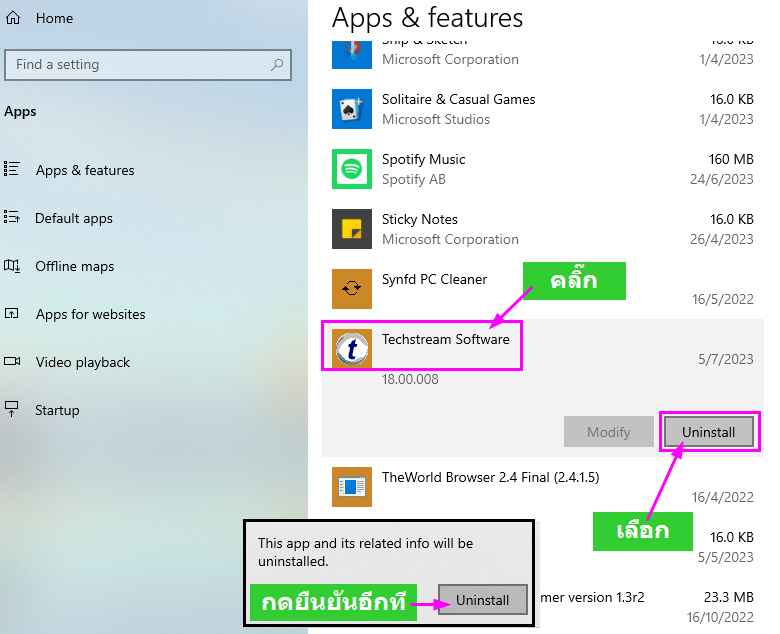Click the uninstall warning message text
780x634 pixels.
[366, 552]
